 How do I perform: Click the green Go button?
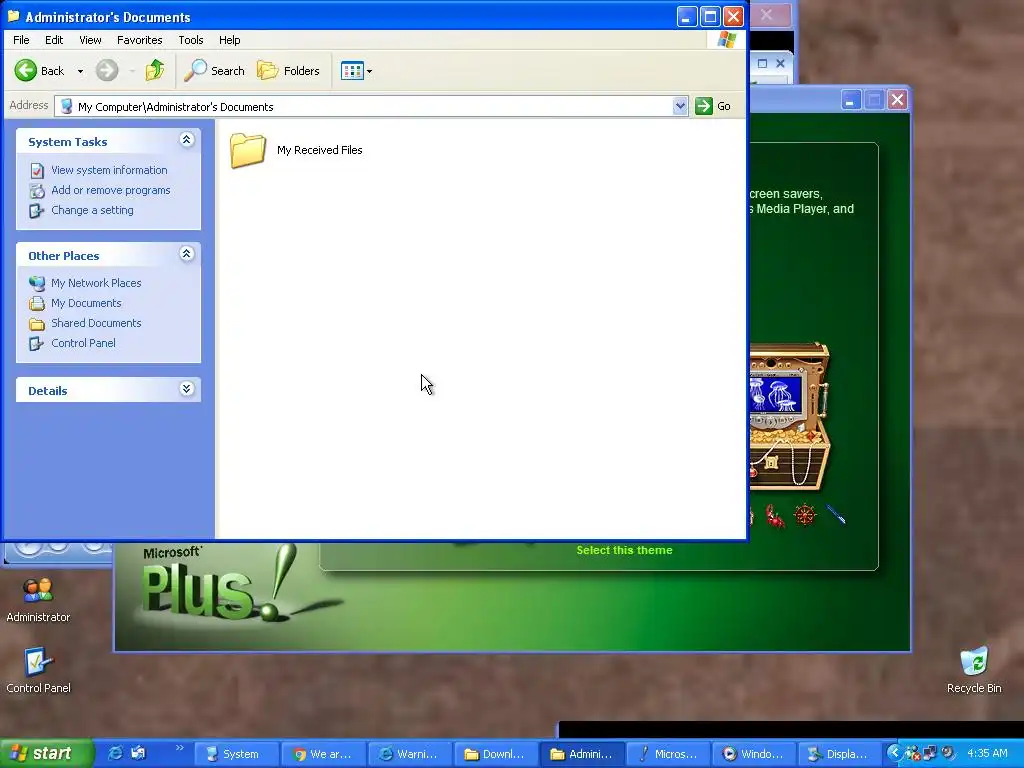[713, 106]
